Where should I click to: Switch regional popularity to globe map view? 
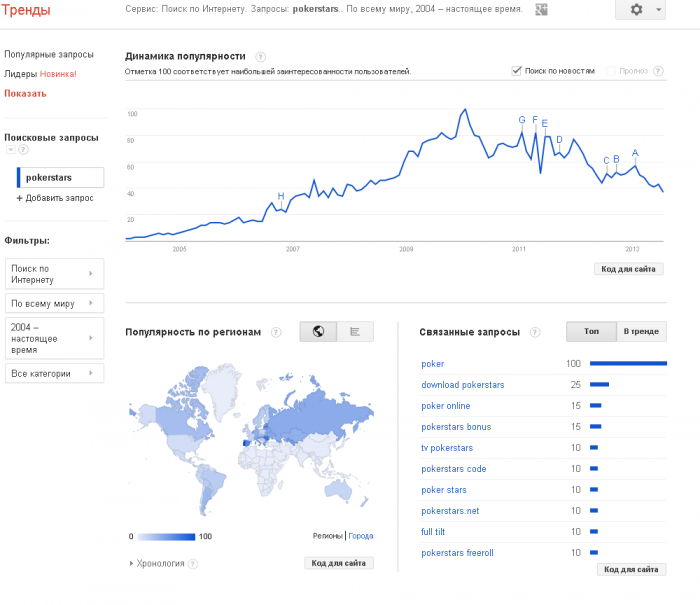tap(318, 331)
